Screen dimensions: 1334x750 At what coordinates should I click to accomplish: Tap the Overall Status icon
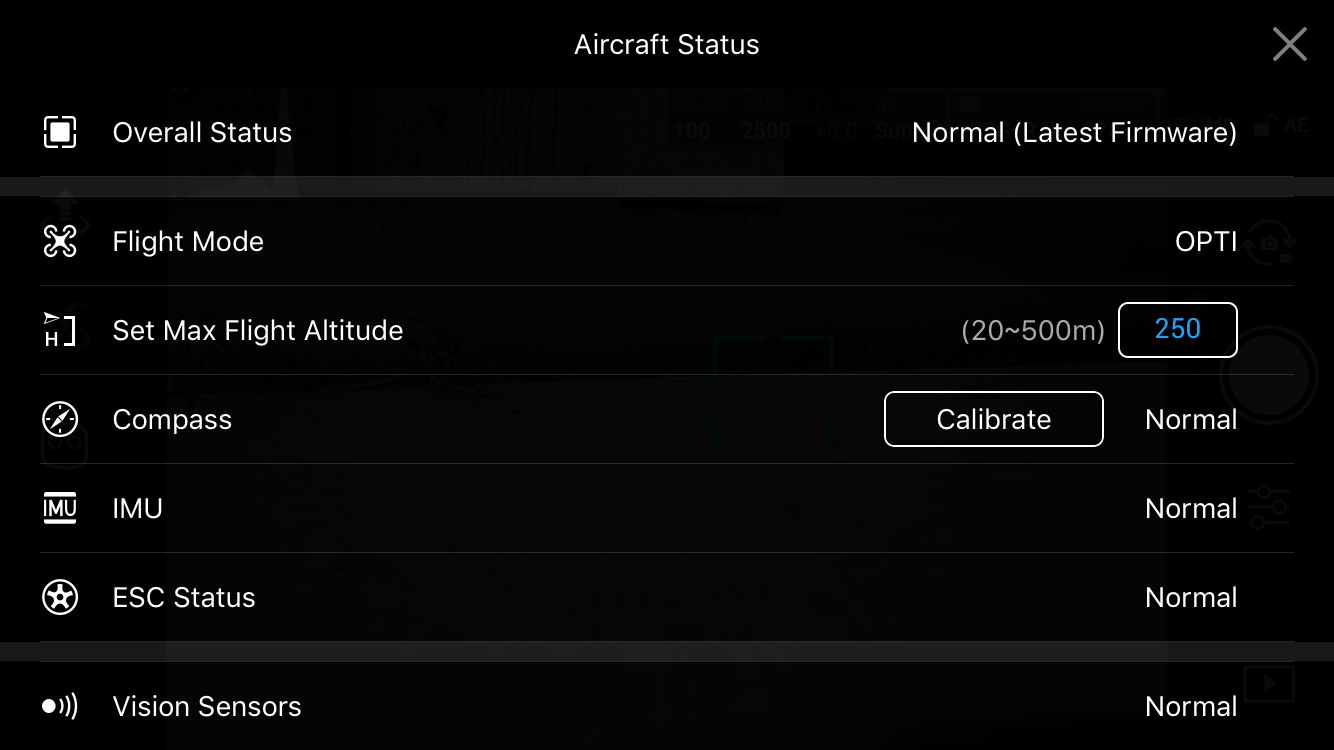click(60, 132)
